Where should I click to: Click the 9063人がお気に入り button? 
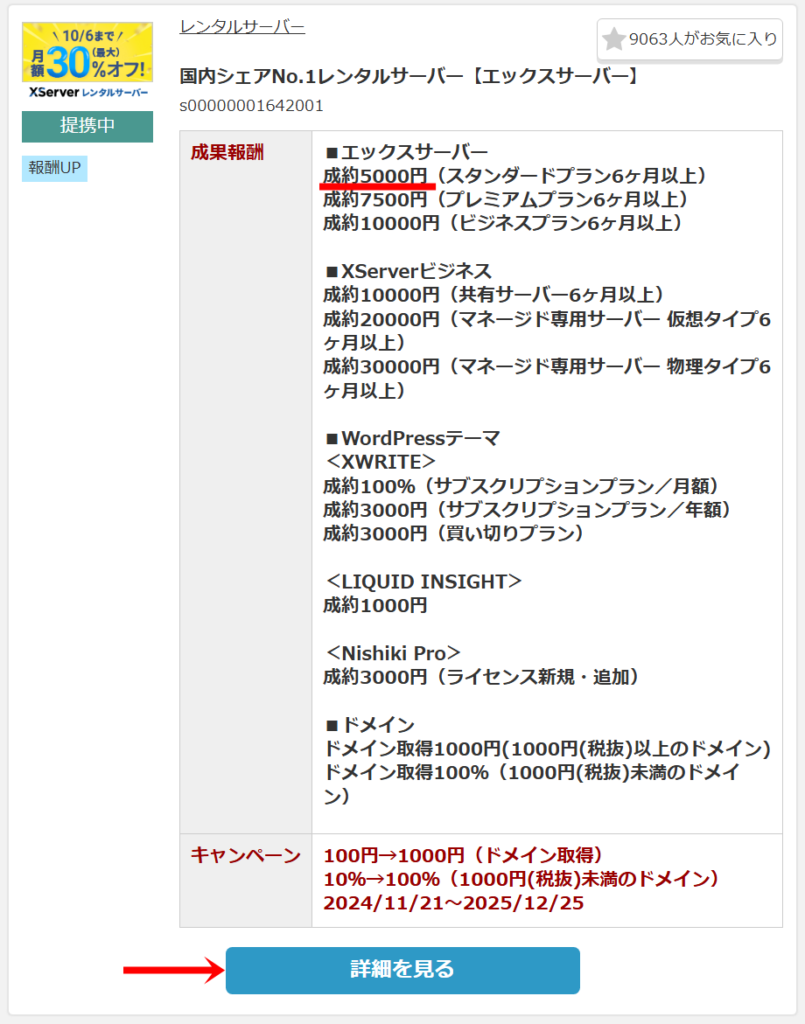point(689,39)
